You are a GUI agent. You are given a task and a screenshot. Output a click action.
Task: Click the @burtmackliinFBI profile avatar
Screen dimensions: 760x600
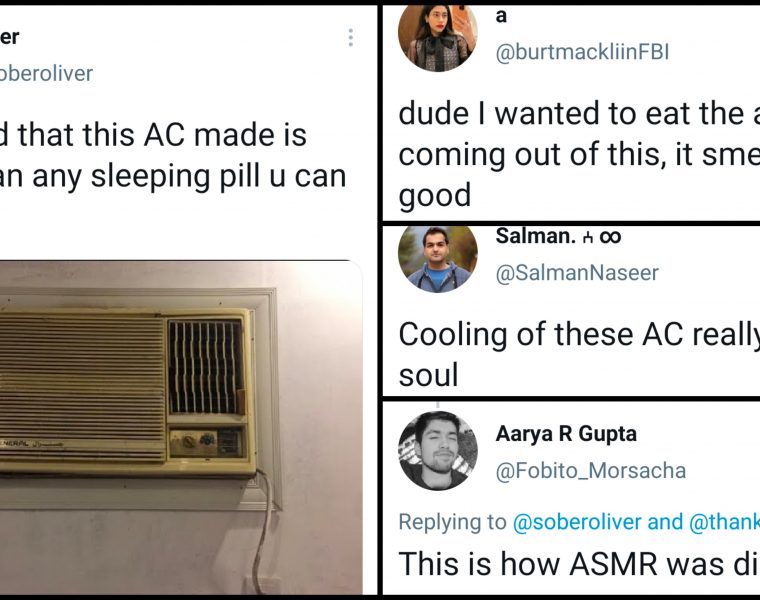(x=438, y=38)
